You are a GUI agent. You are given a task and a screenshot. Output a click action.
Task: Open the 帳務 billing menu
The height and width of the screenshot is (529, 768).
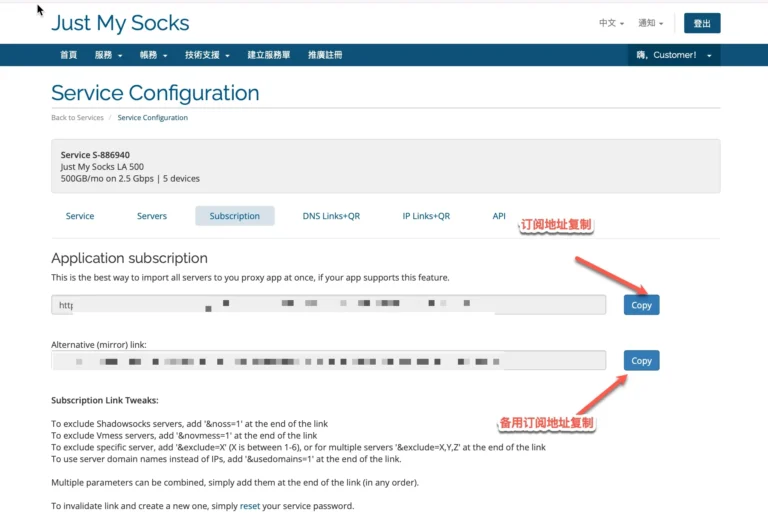coord(153,55)
